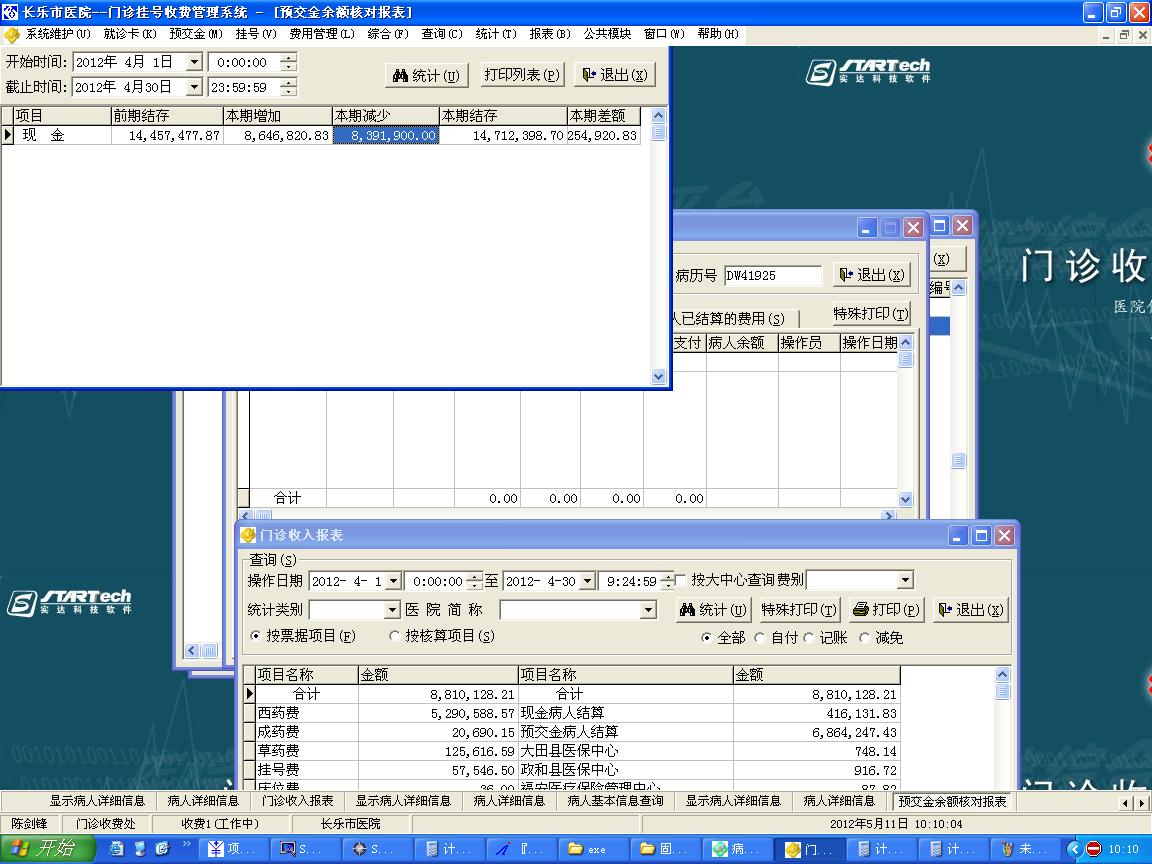Click the 操作员 column header
The height and width of the screenshot is (864, 1152).
(809, 342)
